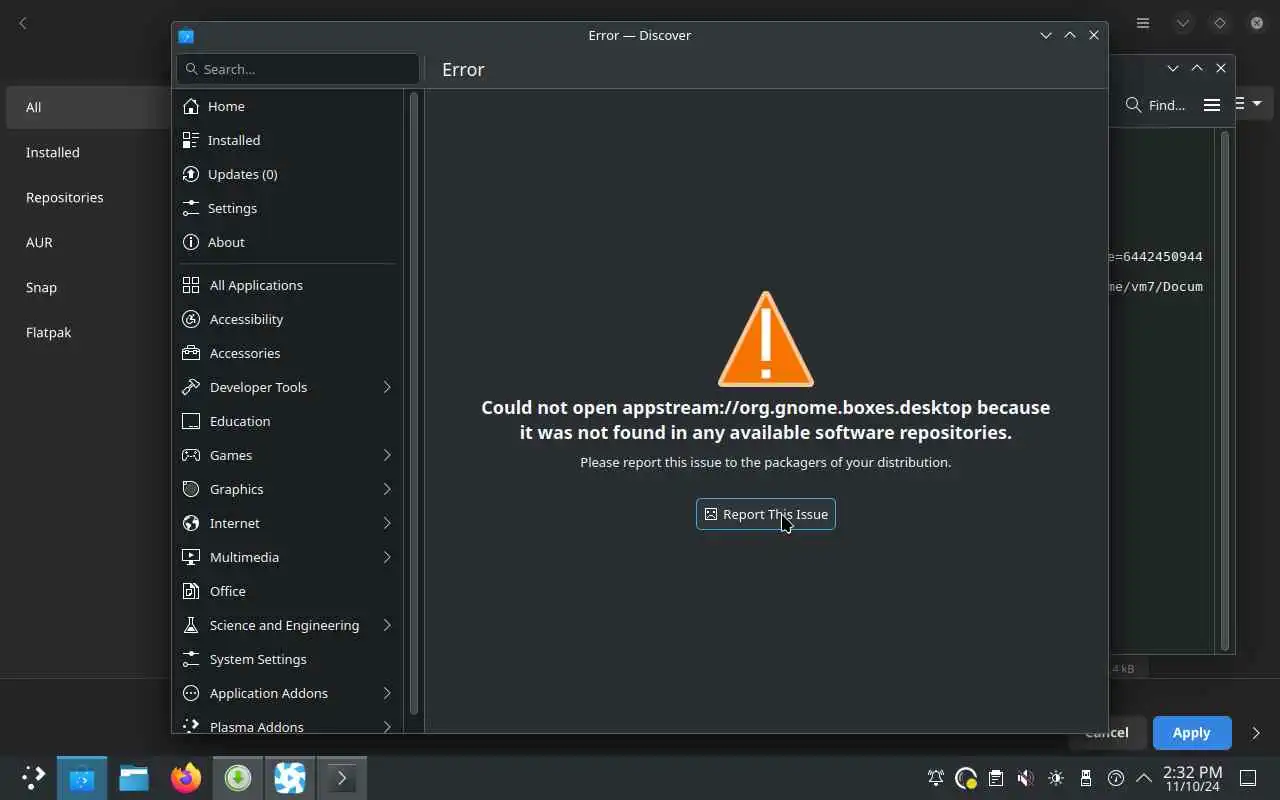Click the Internet globe icon
1280x800 pixels.
tap(191, 523)
